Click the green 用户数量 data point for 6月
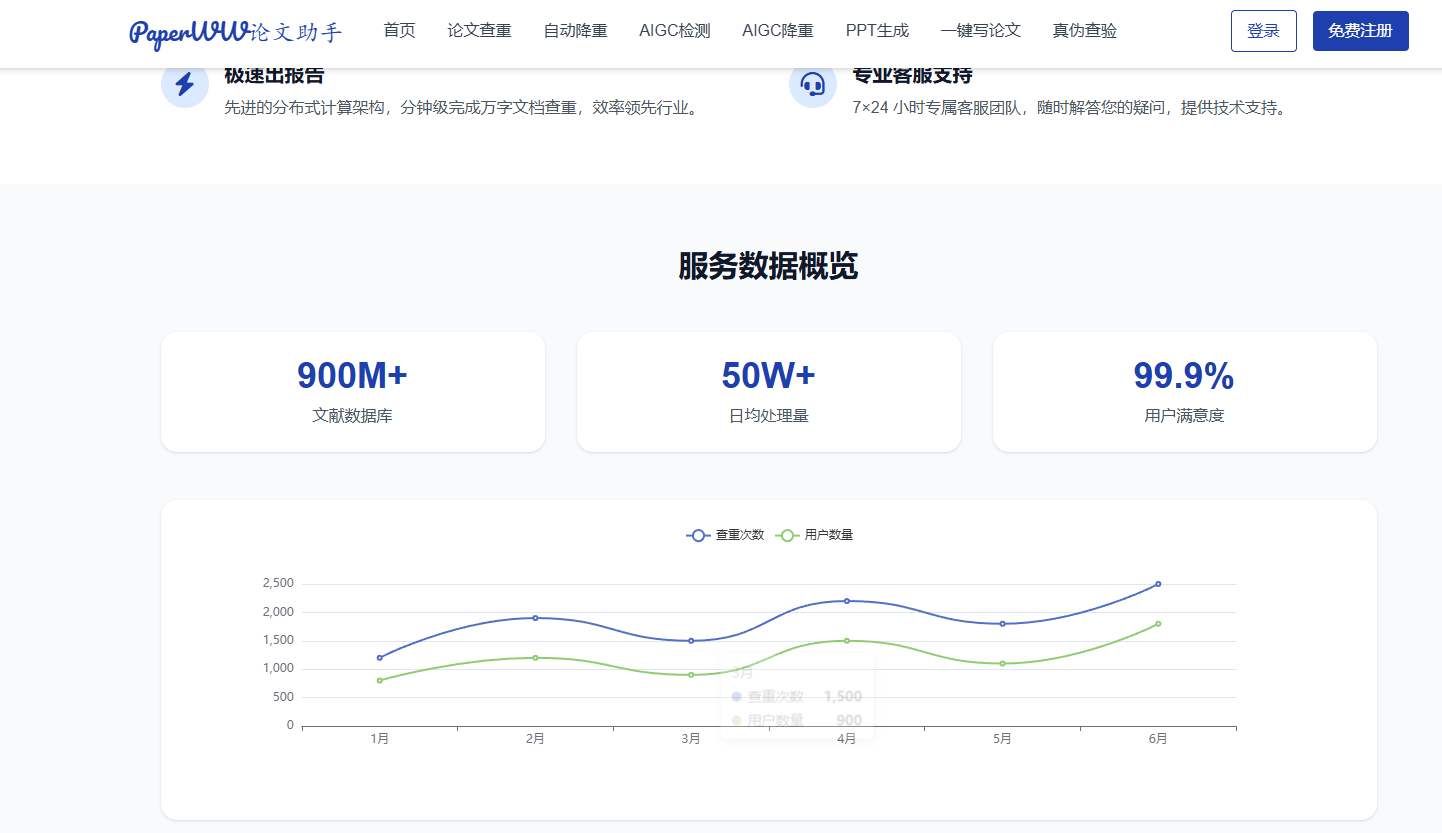 coord(1158,623)
